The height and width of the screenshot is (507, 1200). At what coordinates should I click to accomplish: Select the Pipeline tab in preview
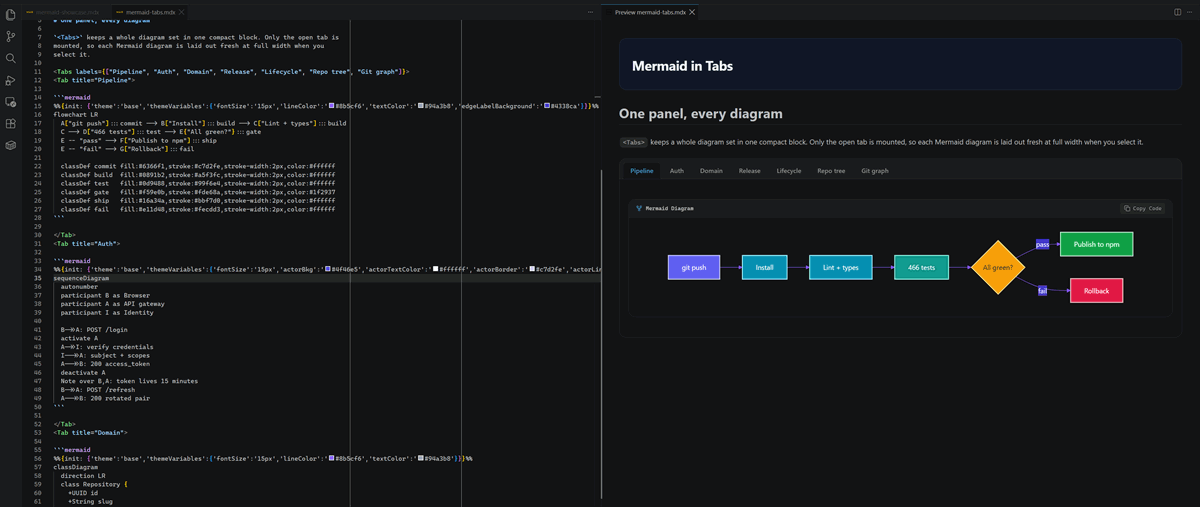641,171
